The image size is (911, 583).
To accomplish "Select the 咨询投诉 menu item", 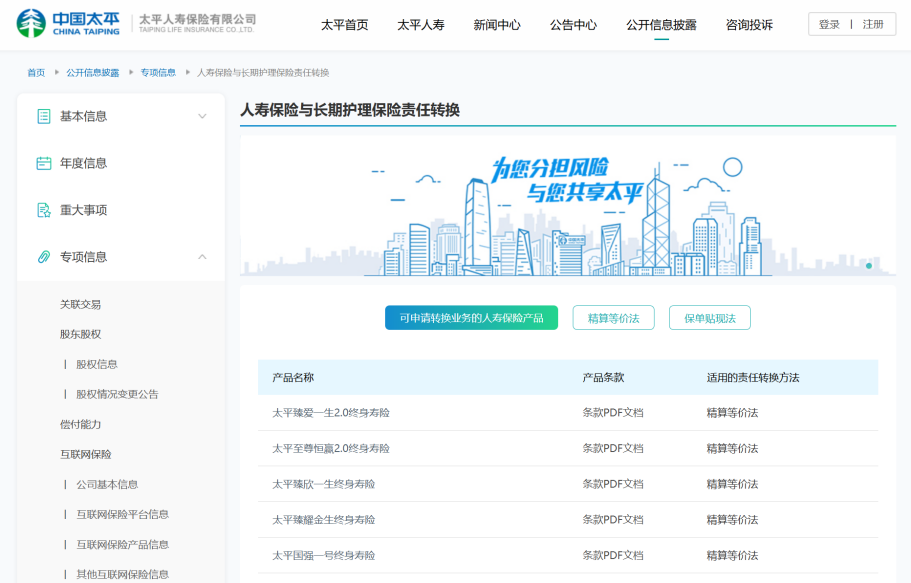I will [x=749, y=25].
